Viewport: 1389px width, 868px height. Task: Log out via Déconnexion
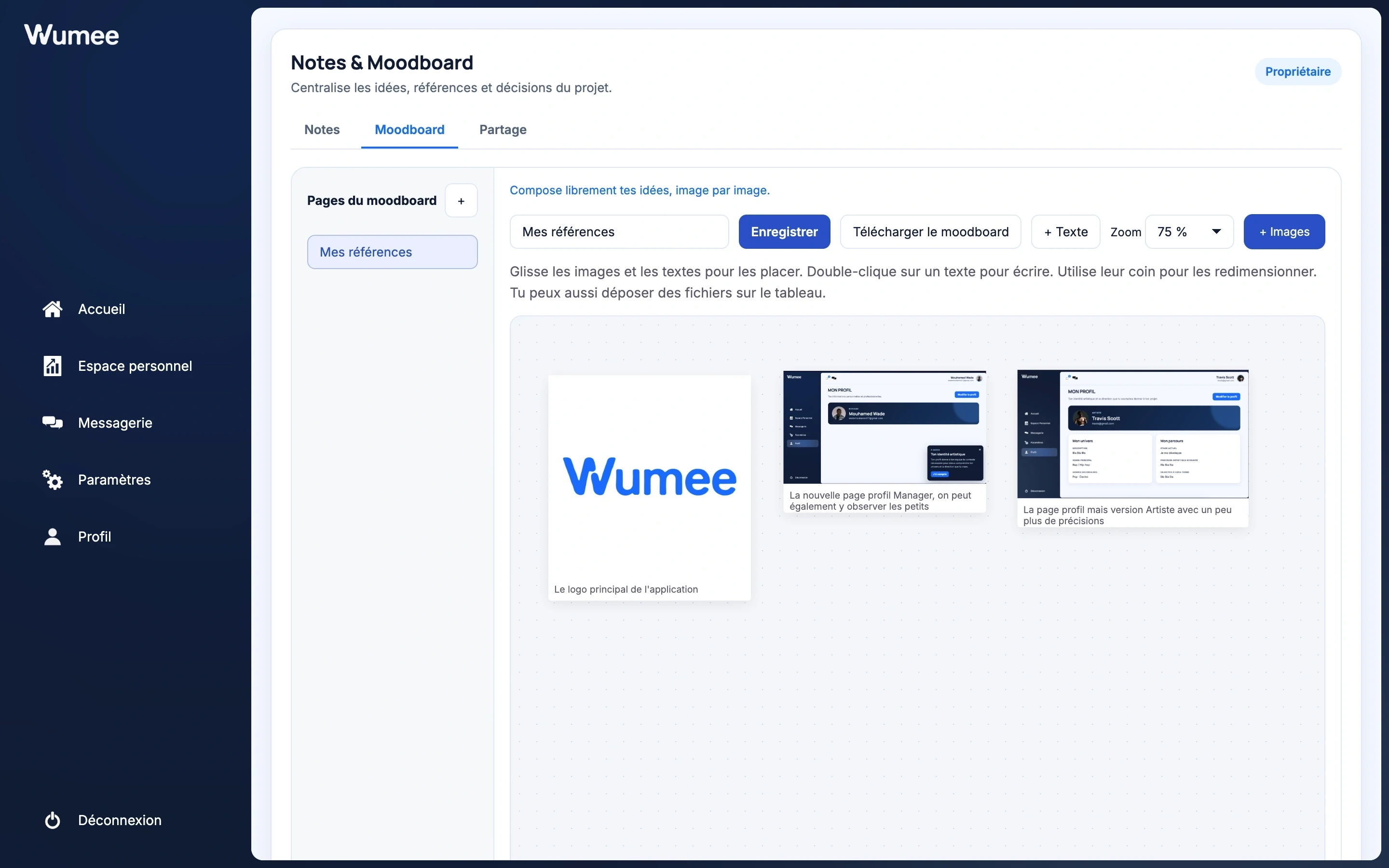[120, 820]
